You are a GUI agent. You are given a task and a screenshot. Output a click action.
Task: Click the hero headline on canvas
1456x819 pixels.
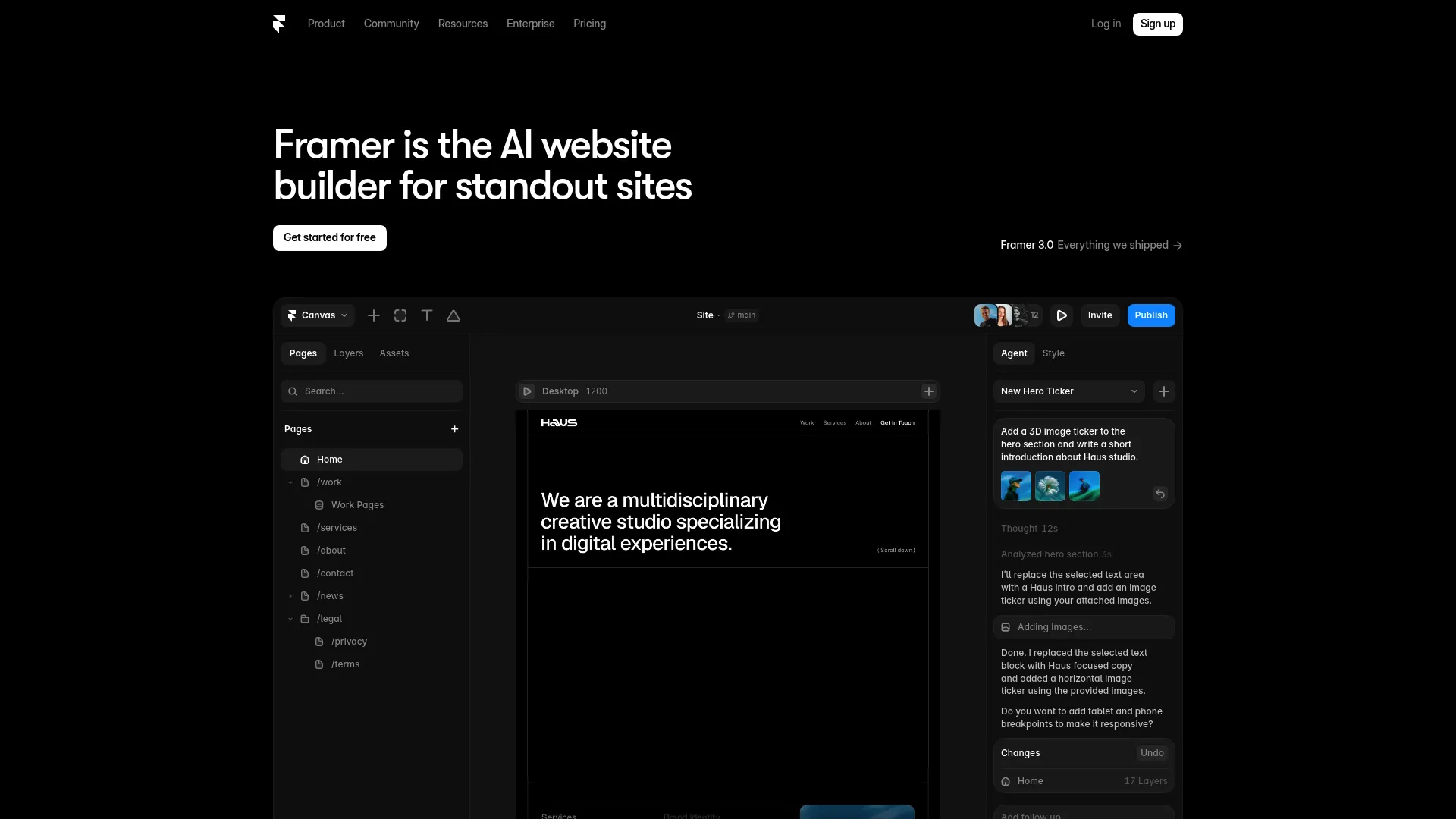661,522
